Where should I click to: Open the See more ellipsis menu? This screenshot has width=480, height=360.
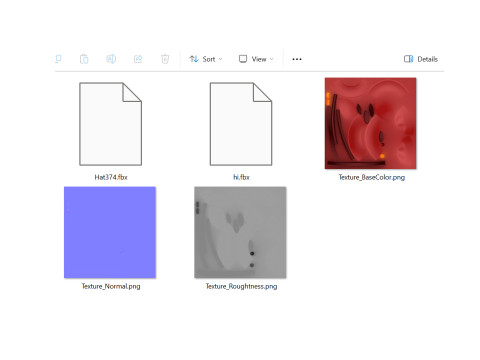[x=297, y=59]
